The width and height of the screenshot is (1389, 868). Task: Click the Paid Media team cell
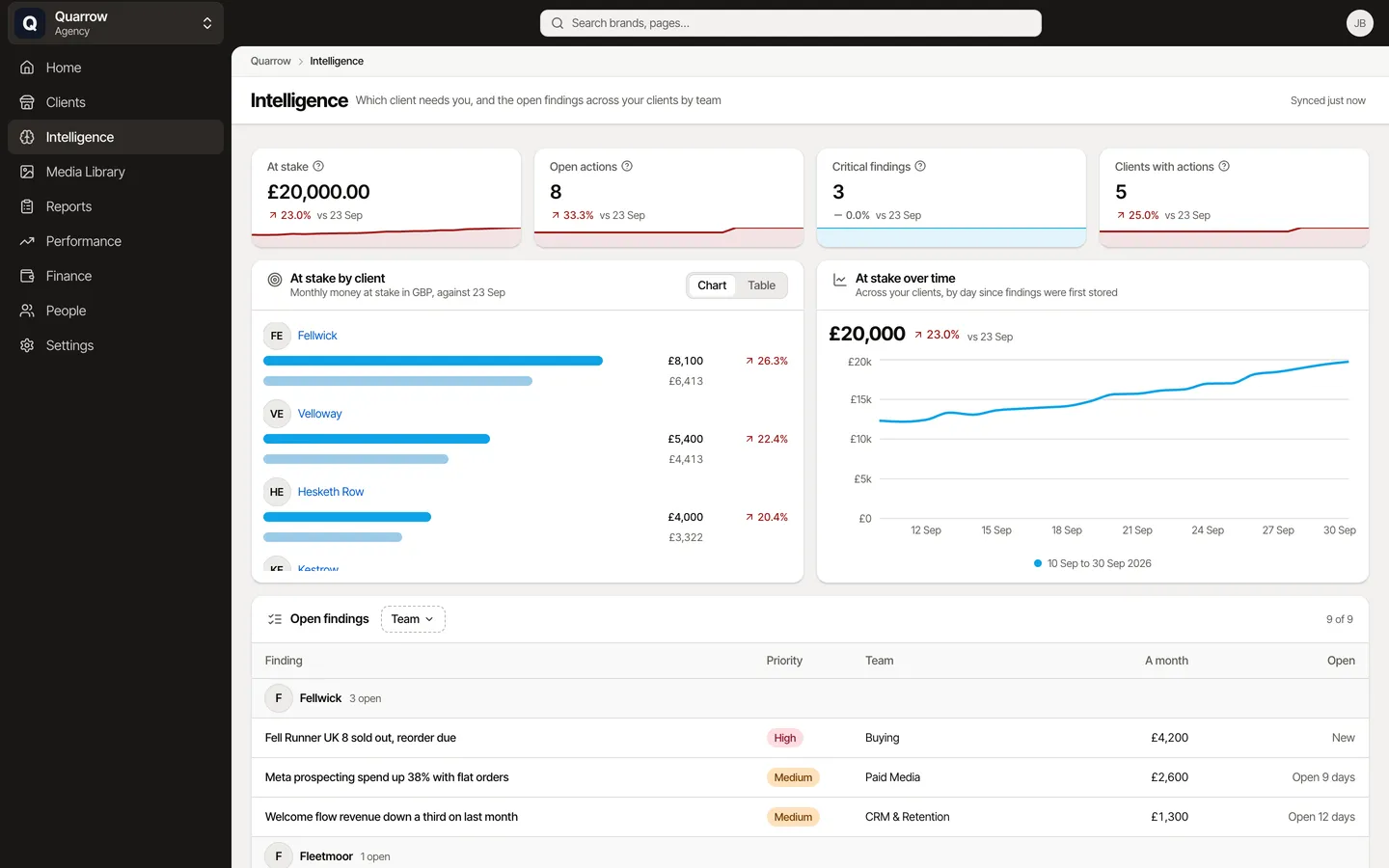coord(892,777)
